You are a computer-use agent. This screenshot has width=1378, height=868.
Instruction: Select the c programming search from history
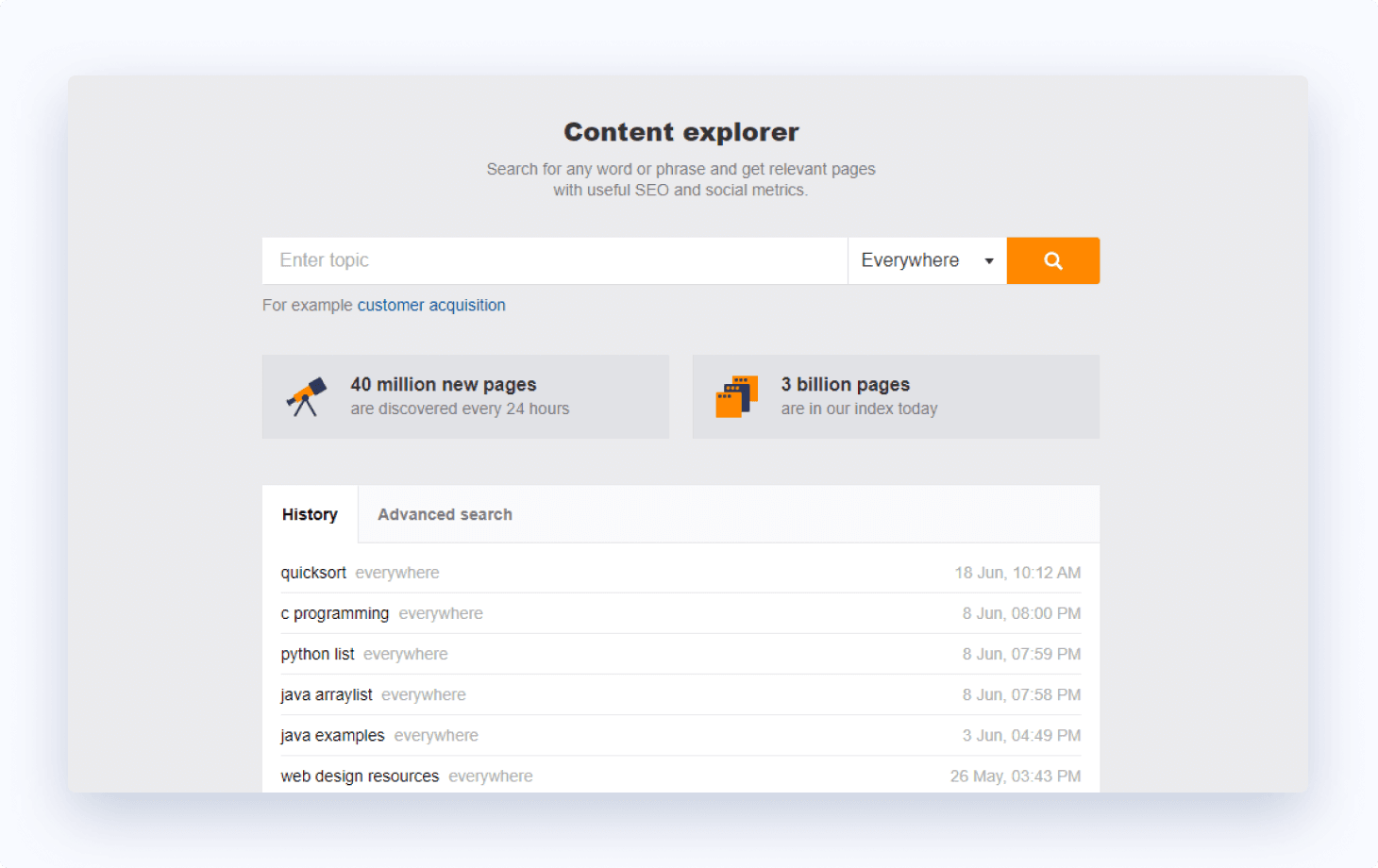335,612
